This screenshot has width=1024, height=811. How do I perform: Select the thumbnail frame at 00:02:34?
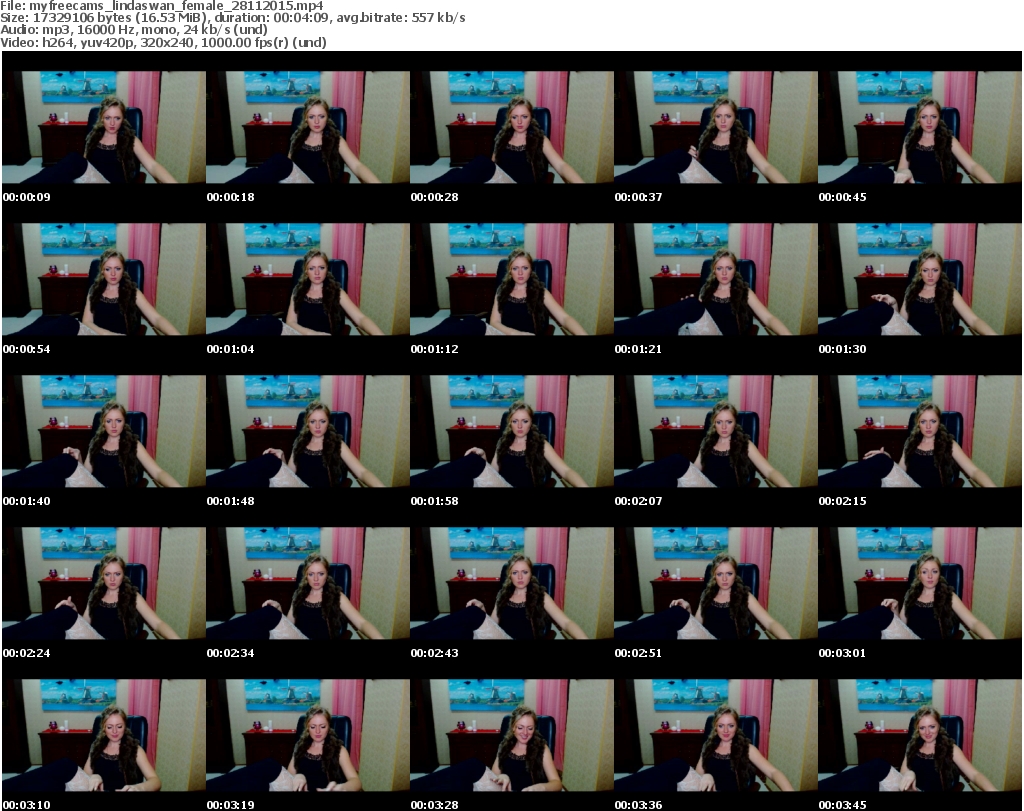tap(308, 583)
